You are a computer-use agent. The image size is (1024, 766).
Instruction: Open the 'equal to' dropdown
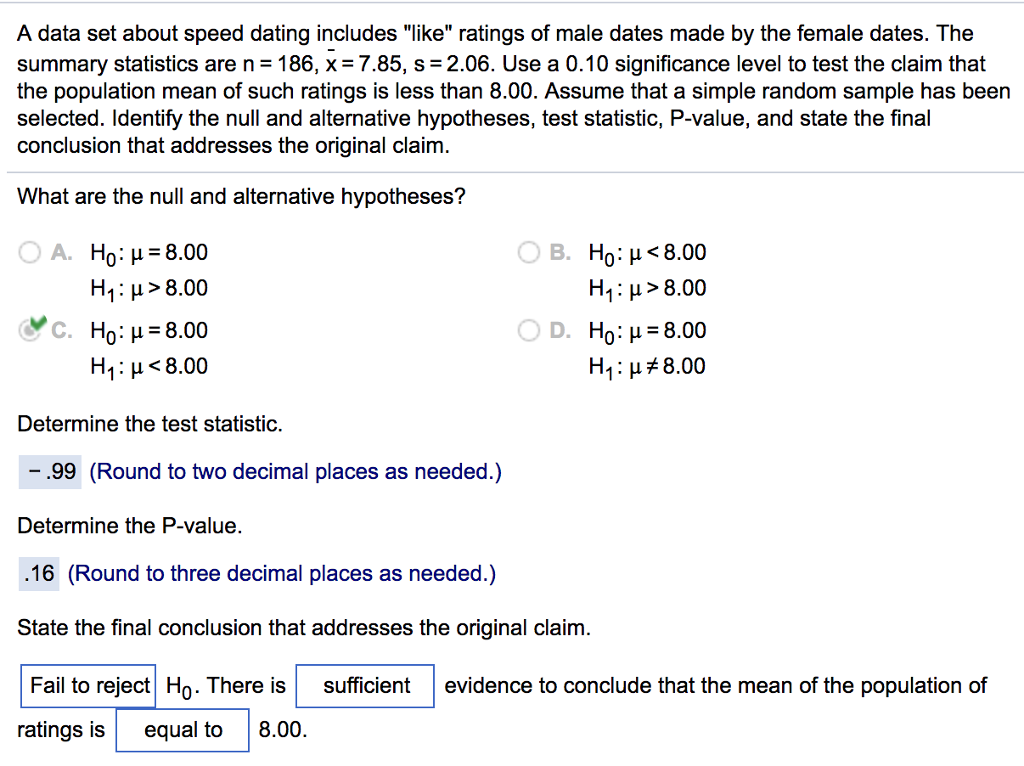click(182, 730)
